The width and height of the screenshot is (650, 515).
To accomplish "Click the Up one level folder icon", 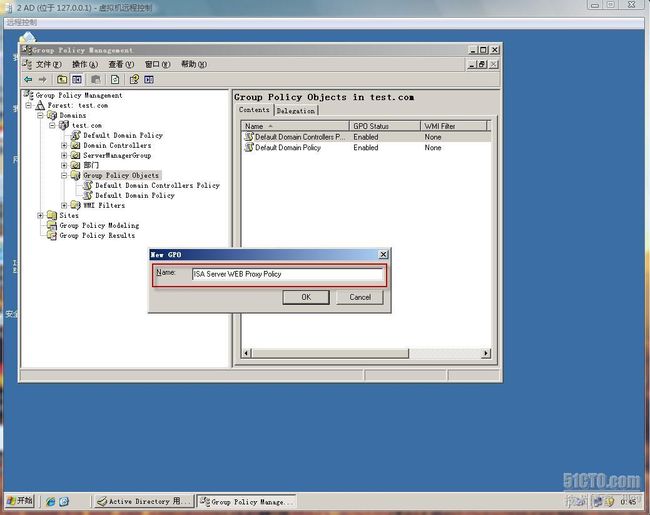I will [x=62, y=79].
